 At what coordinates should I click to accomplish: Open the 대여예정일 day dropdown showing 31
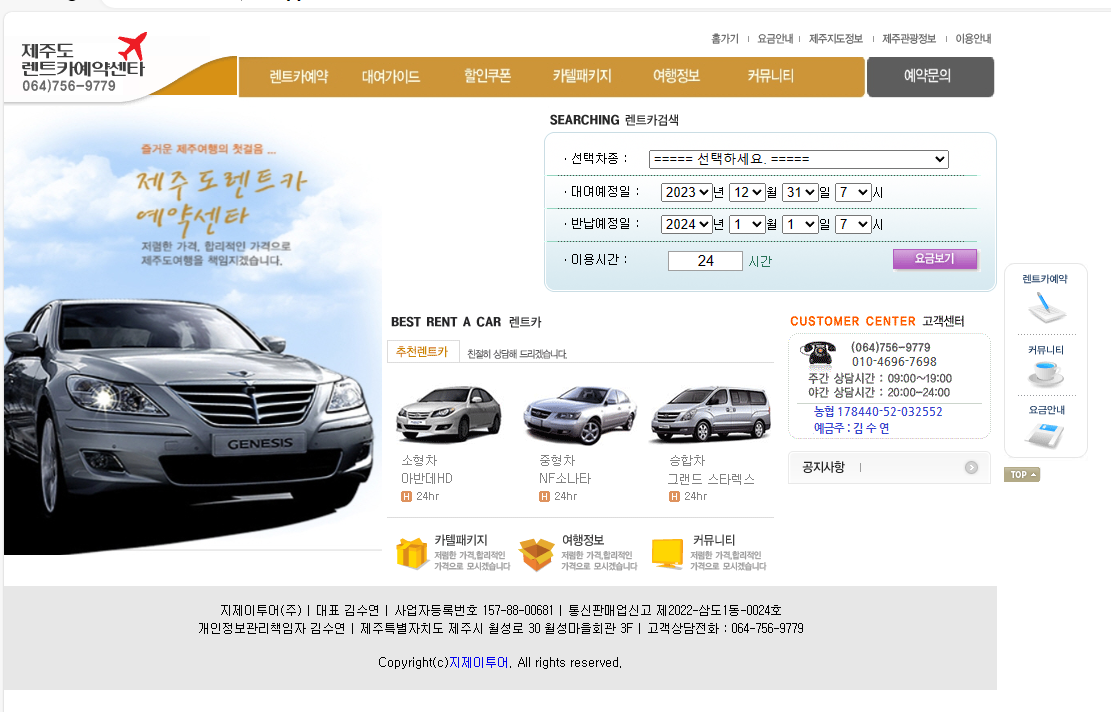tap(801, 192)
